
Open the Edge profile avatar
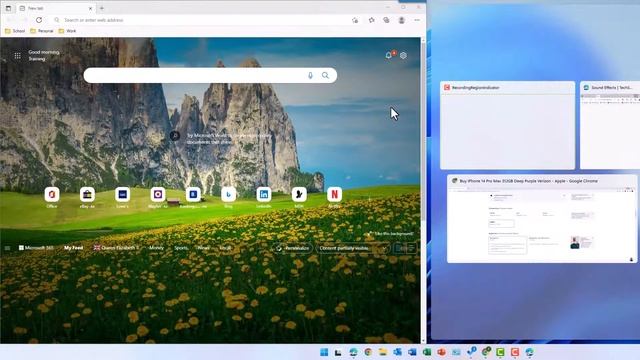point(402,20)
